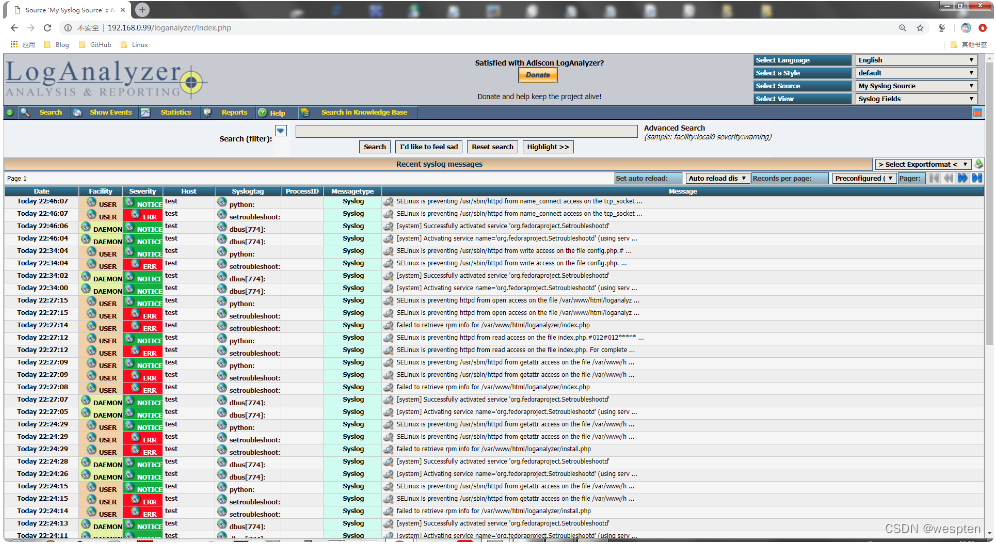Click the Highlight >> button
The image size is (996, 545).
[548, 147]
